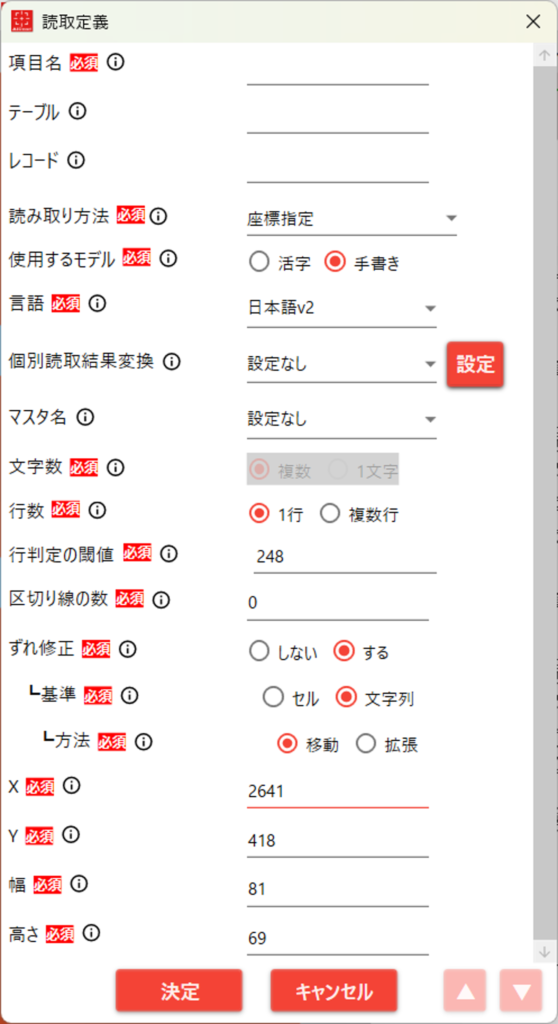
Task: Click the info icon beside 行判定の閾値
Action: pyautogui.click(x=168, y=554)
